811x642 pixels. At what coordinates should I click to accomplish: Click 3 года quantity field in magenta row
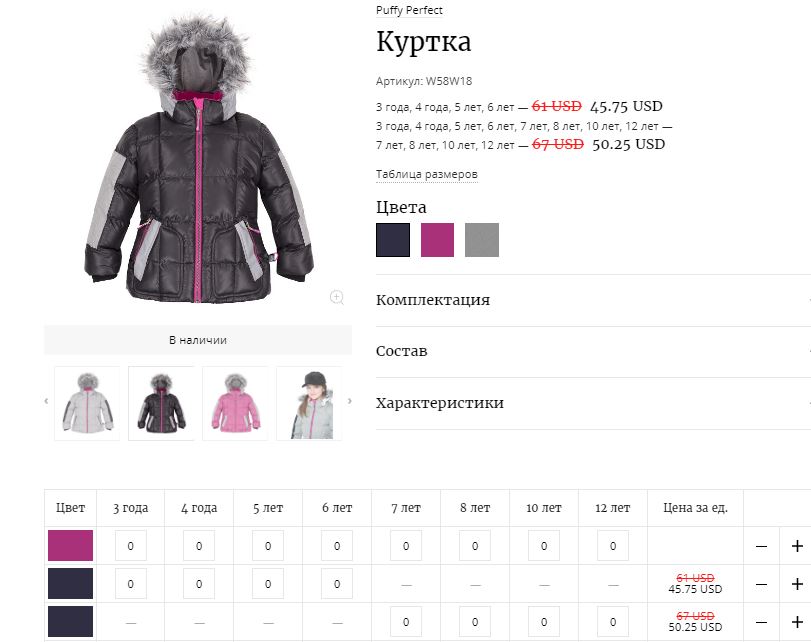click(130, 546)
